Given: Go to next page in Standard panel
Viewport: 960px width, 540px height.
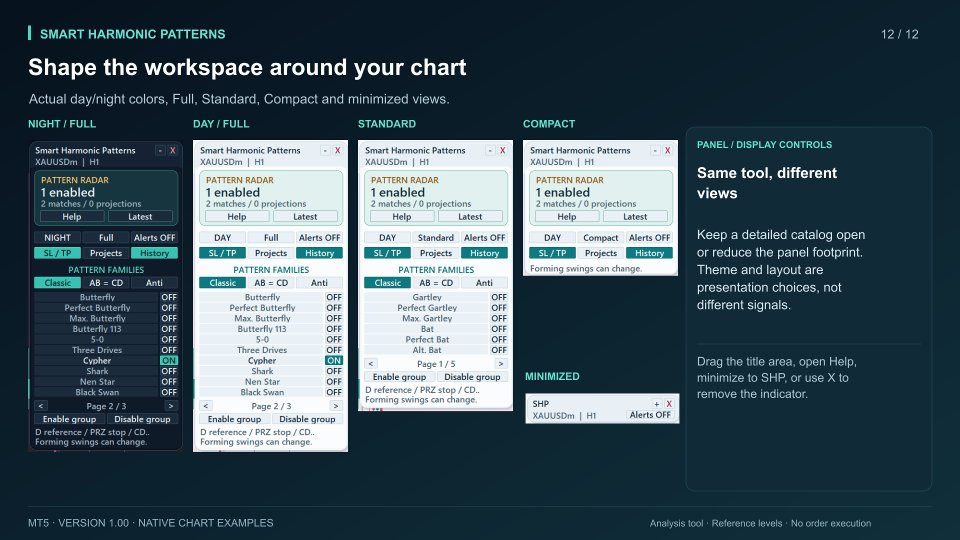Looking at the screenshot, I should point(501,364).
